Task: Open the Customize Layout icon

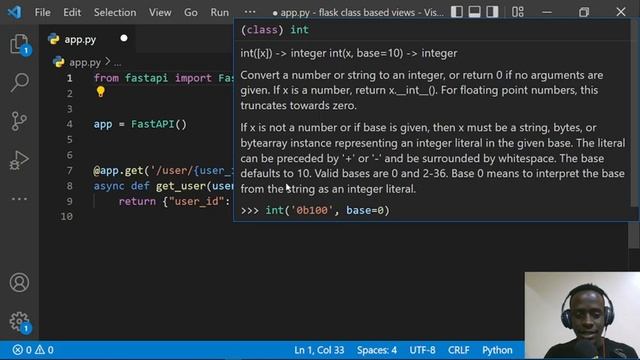Action: [x=518, y=12]
